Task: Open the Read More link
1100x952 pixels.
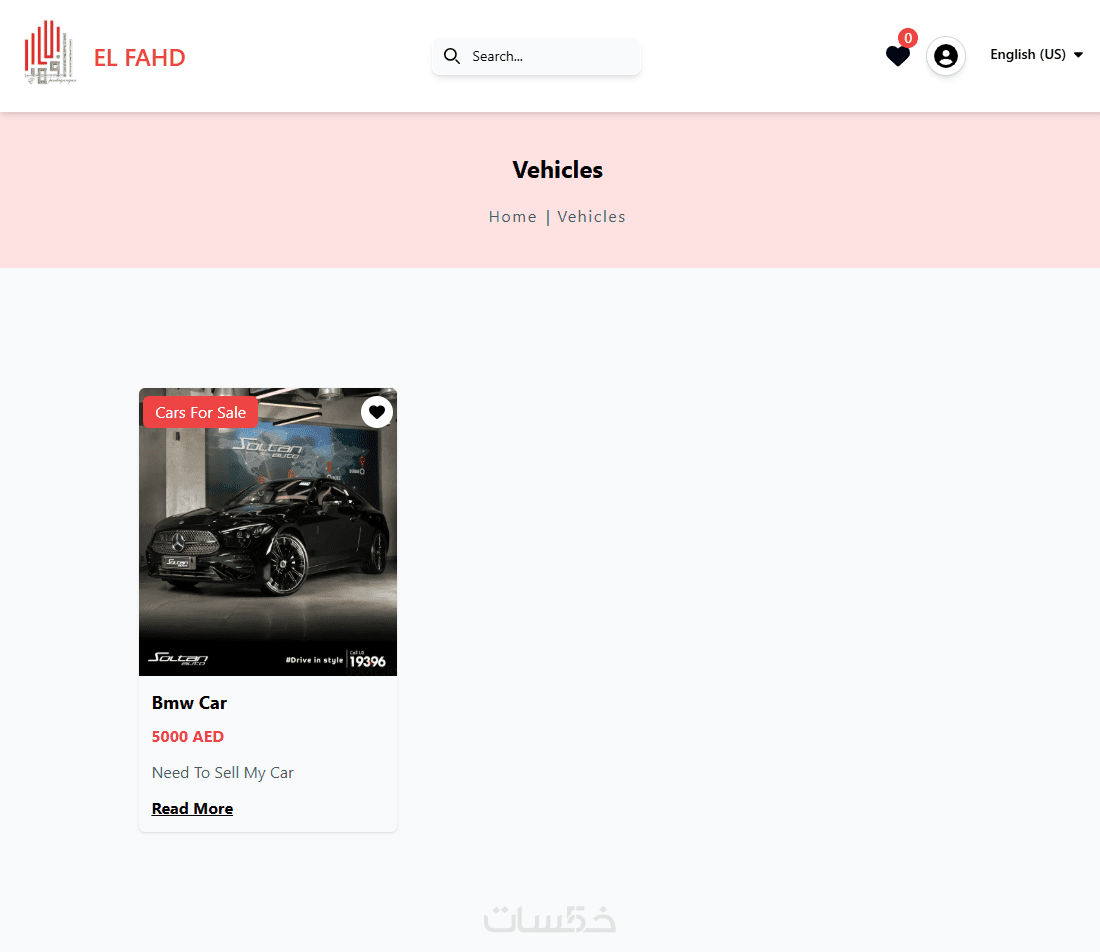Action: [192, 808]
